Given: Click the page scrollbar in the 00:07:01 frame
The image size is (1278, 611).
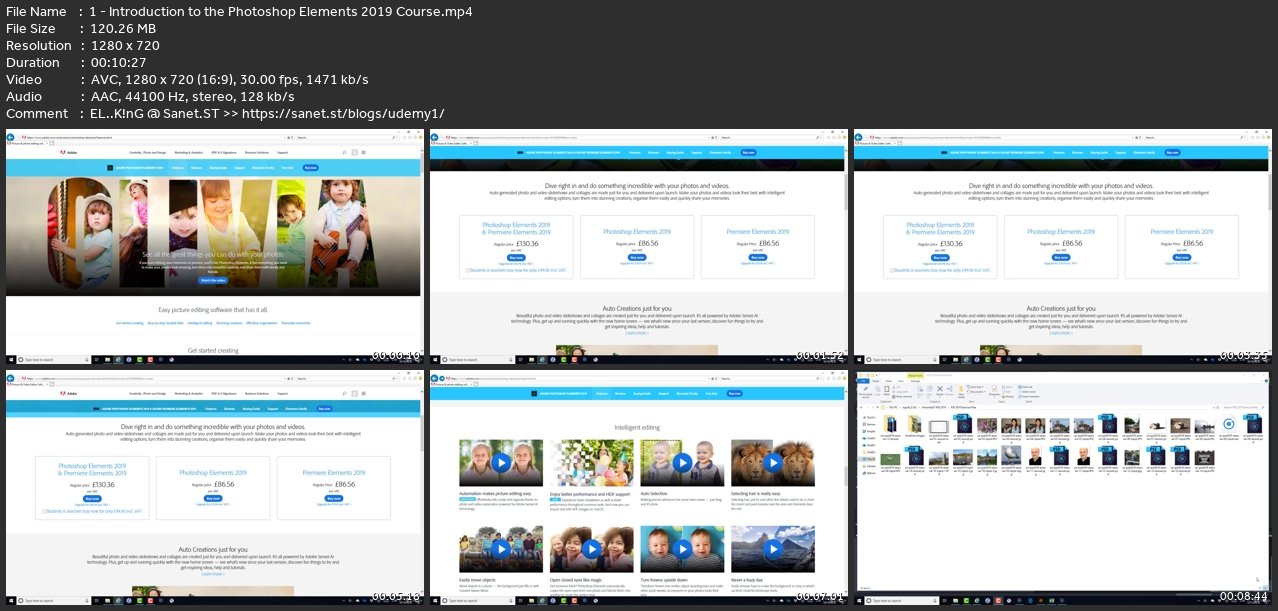Looking at the screenshot, I should tap(846, 476).
